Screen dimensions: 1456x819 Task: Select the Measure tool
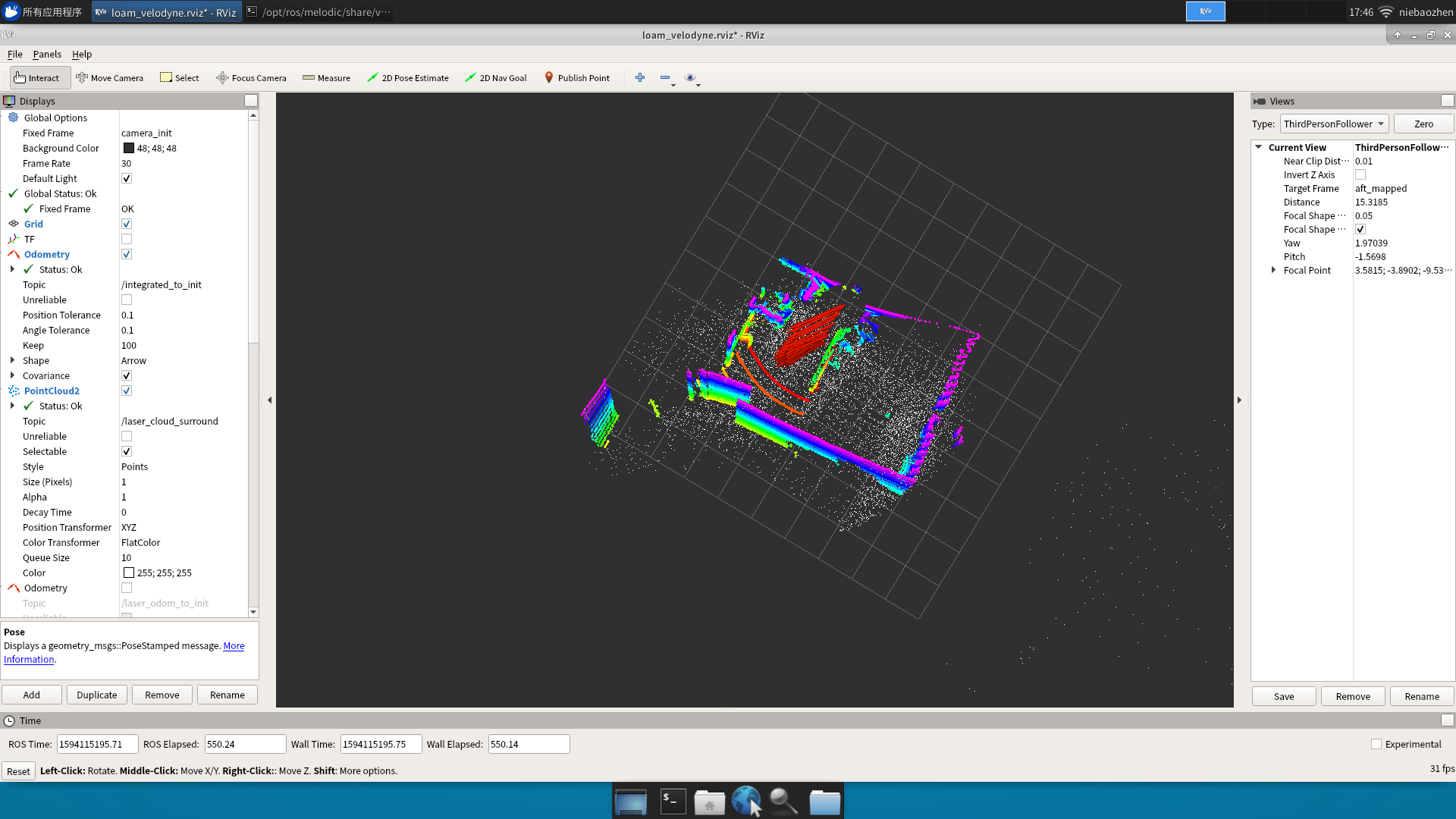coord(326,77)
